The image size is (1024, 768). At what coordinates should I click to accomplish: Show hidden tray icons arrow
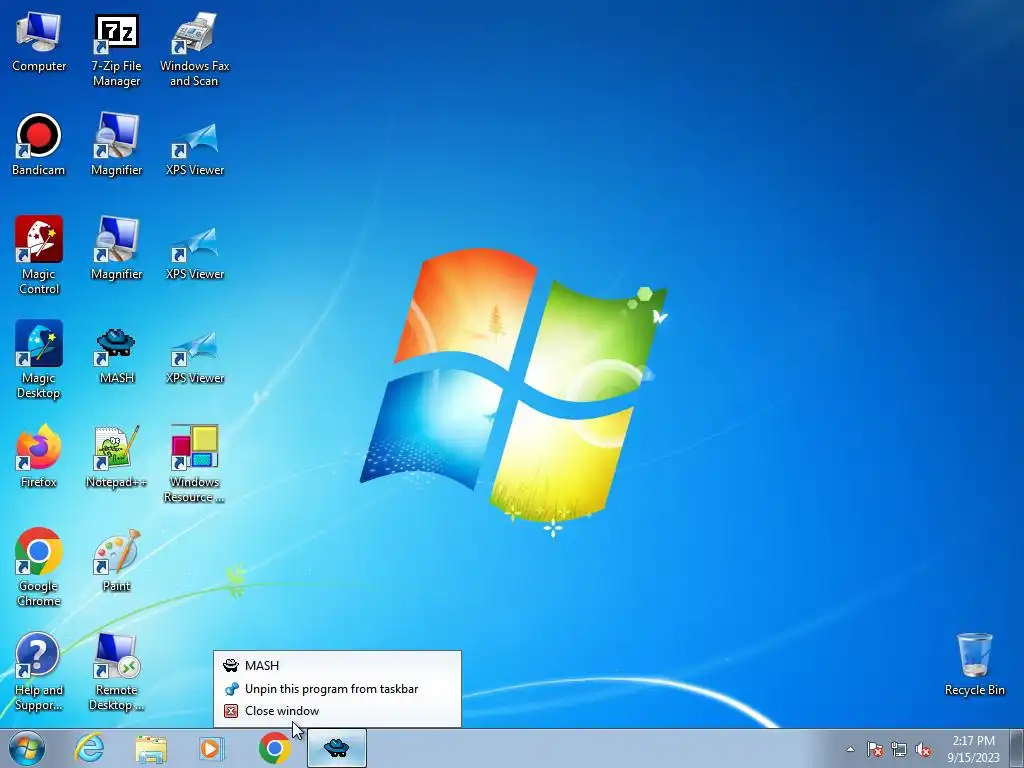click(850, 749)
